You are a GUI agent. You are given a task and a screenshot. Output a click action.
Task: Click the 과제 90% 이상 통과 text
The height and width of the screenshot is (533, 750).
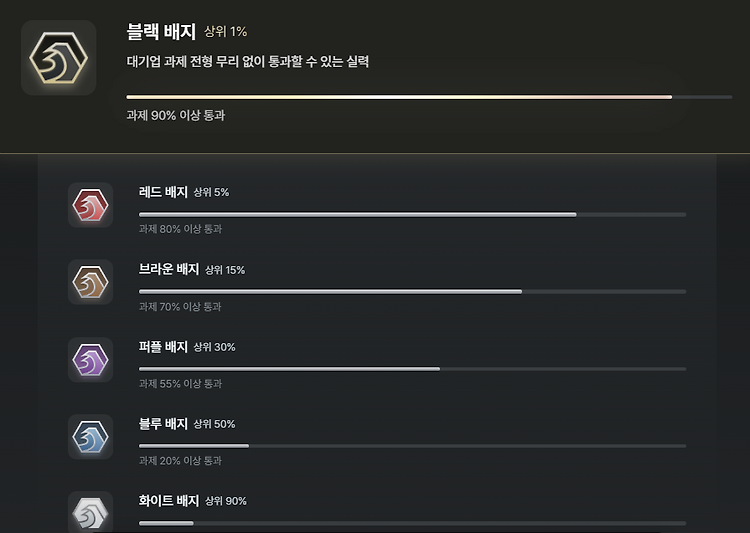(x=176, y=115)
